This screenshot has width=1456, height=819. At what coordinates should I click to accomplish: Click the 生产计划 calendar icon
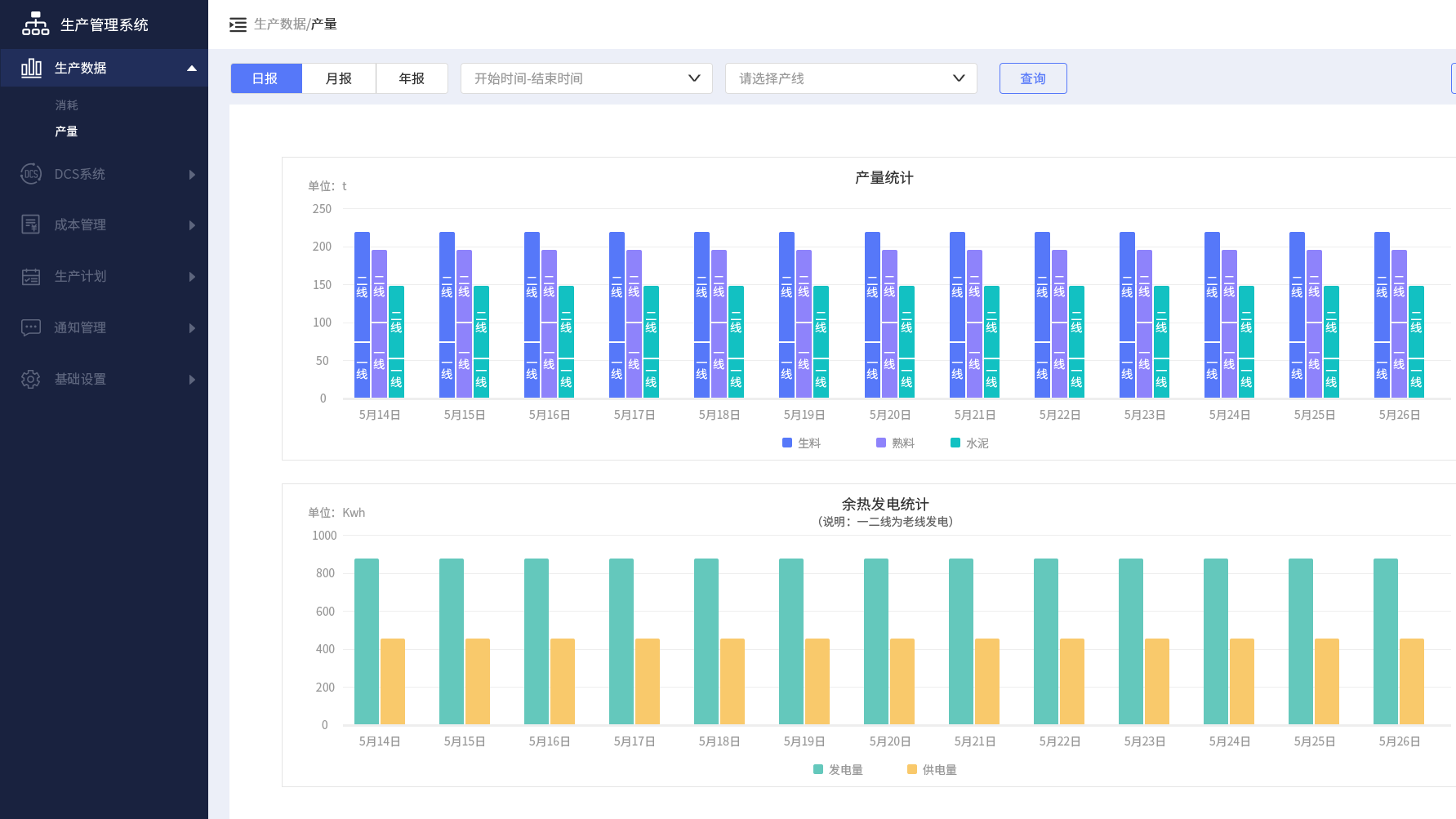pyautogui.click(x=31, y=277)
